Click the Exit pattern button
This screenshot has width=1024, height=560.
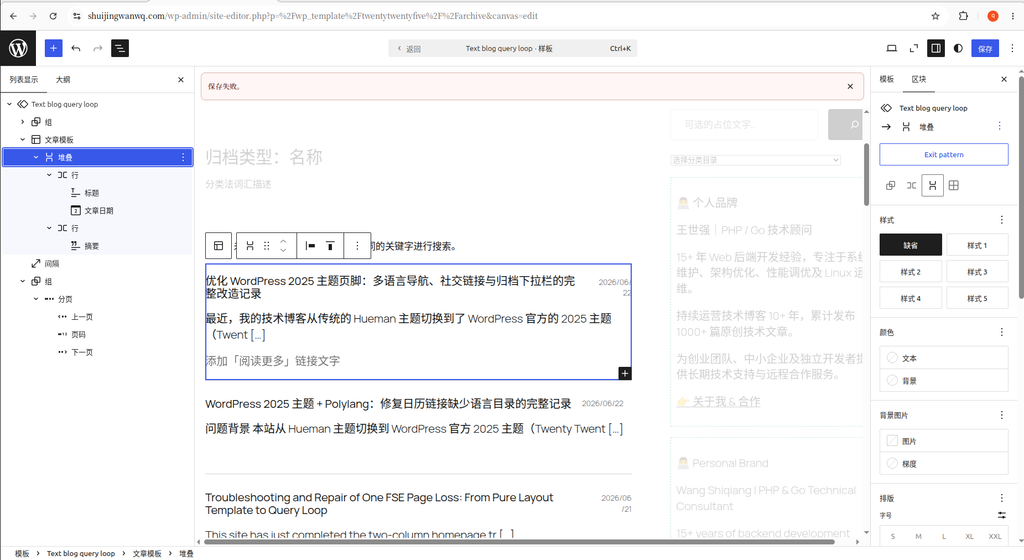click(944, 155)
